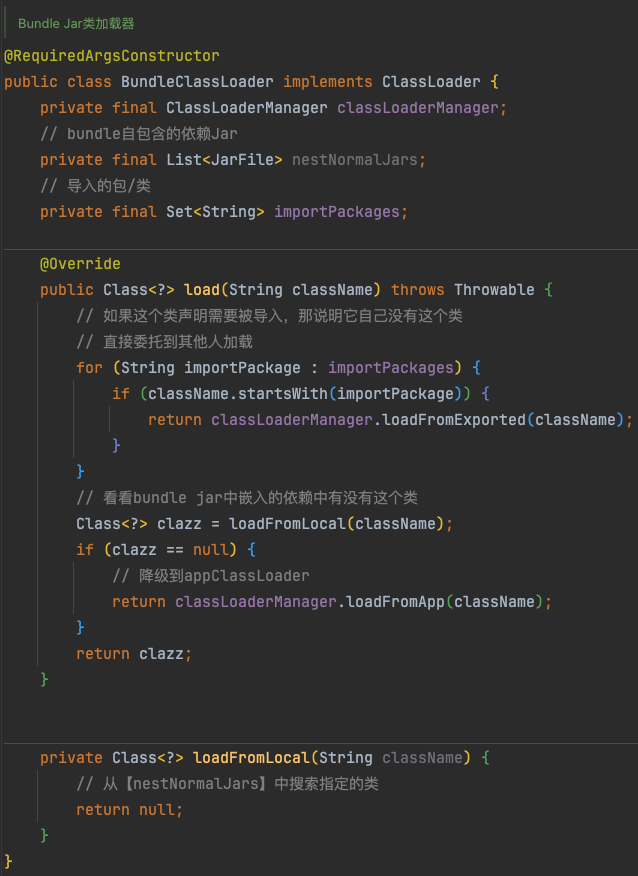Select the BundleClassLoader class name

tap(197, 82)
